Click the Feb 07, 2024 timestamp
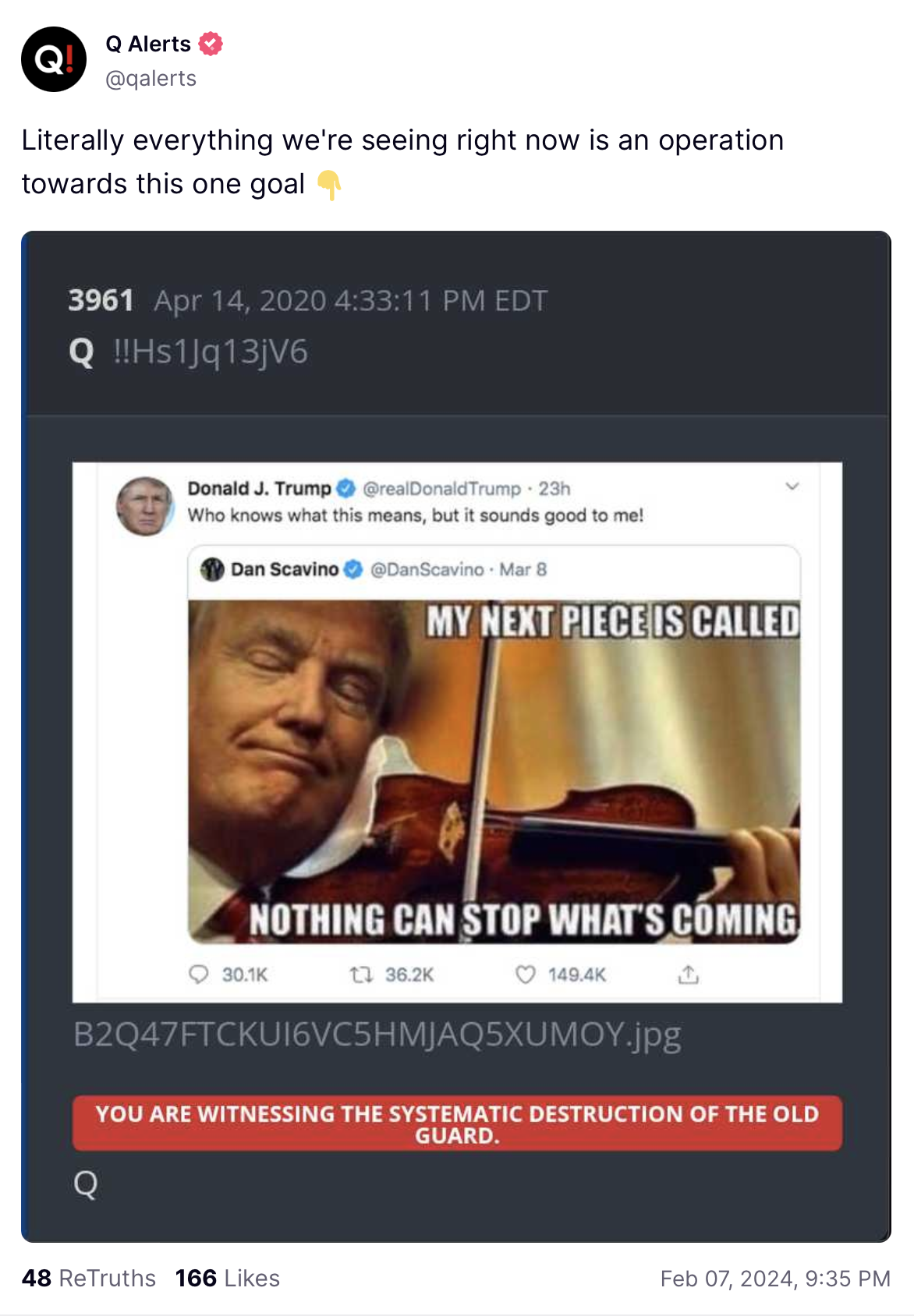914x1316 pixels. pos(774,1279)
